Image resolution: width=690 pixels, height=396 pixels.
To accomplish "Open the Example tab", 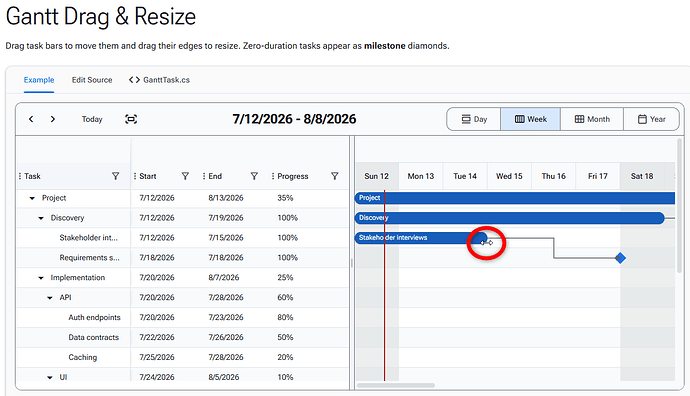I will 39,80.
